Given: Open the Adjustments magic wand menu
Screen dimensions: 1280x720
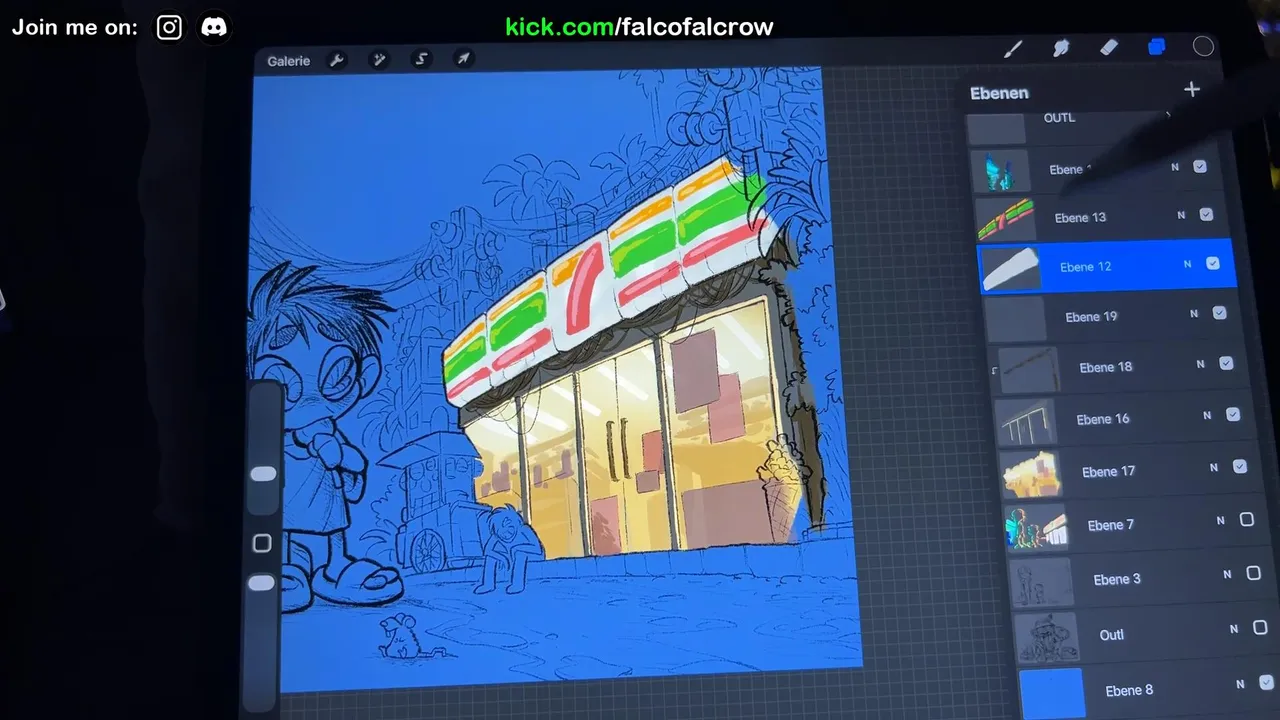Looking at the screenshot, I should tap(379, 60).
